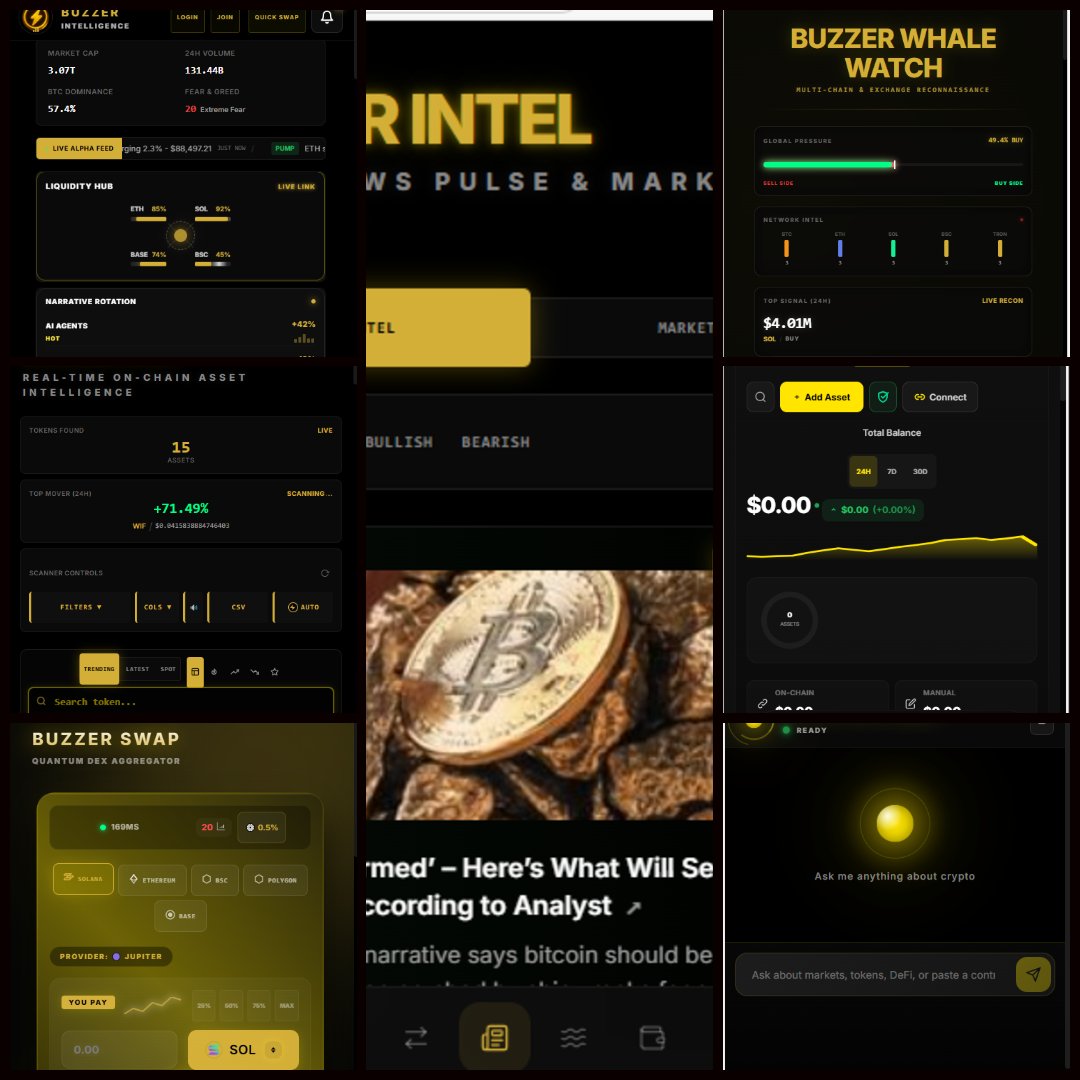1080x1080 pixels.
Task: Click the ETH 85% liquidity bar
Action: (x=149, y=219)
